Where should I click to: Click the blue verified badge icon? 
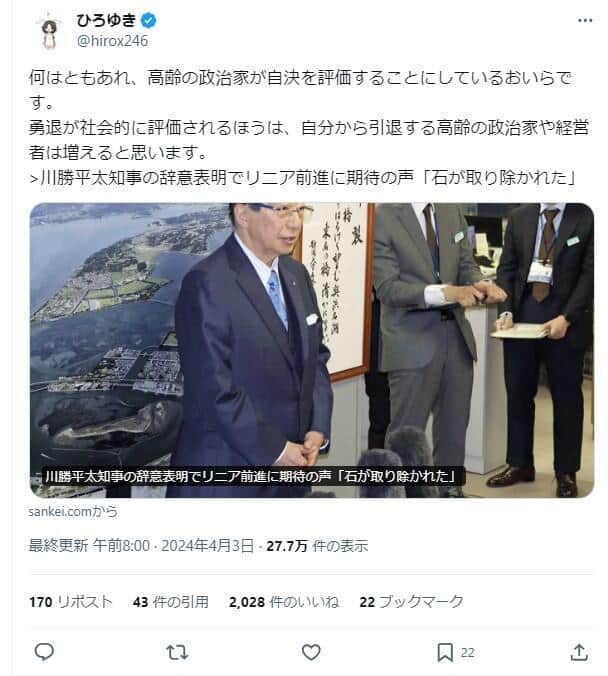[148, 20]
